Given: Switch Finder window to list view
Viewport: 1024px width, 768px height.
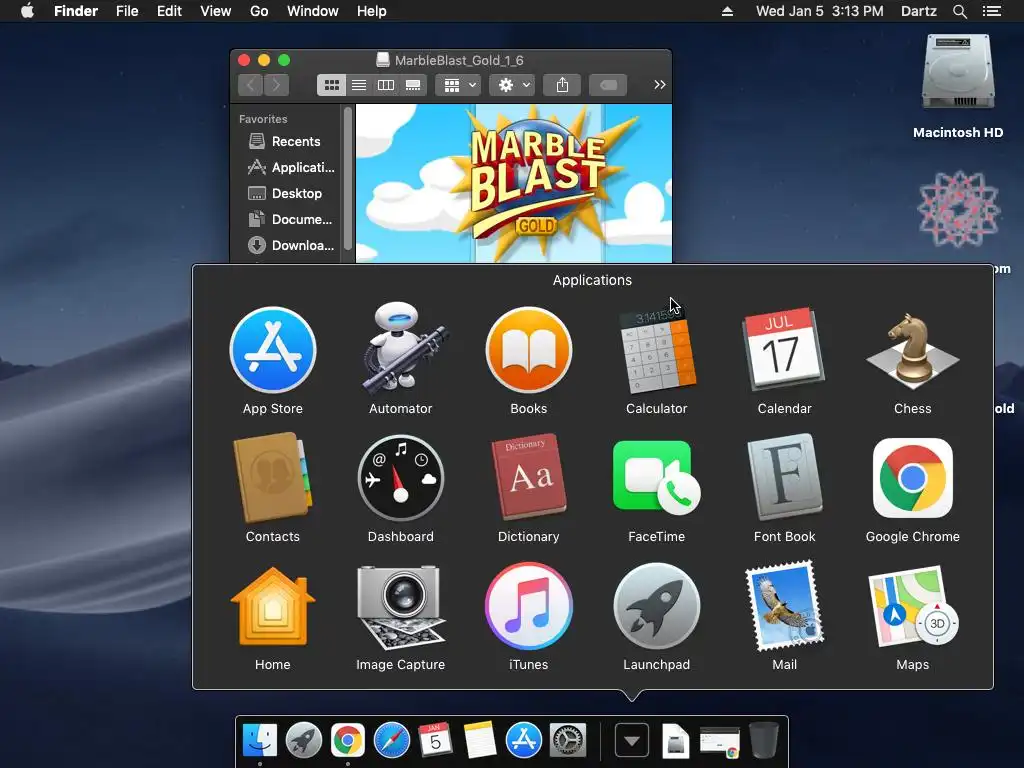Looking at the screenshot, I should click(x=359, y=85).
